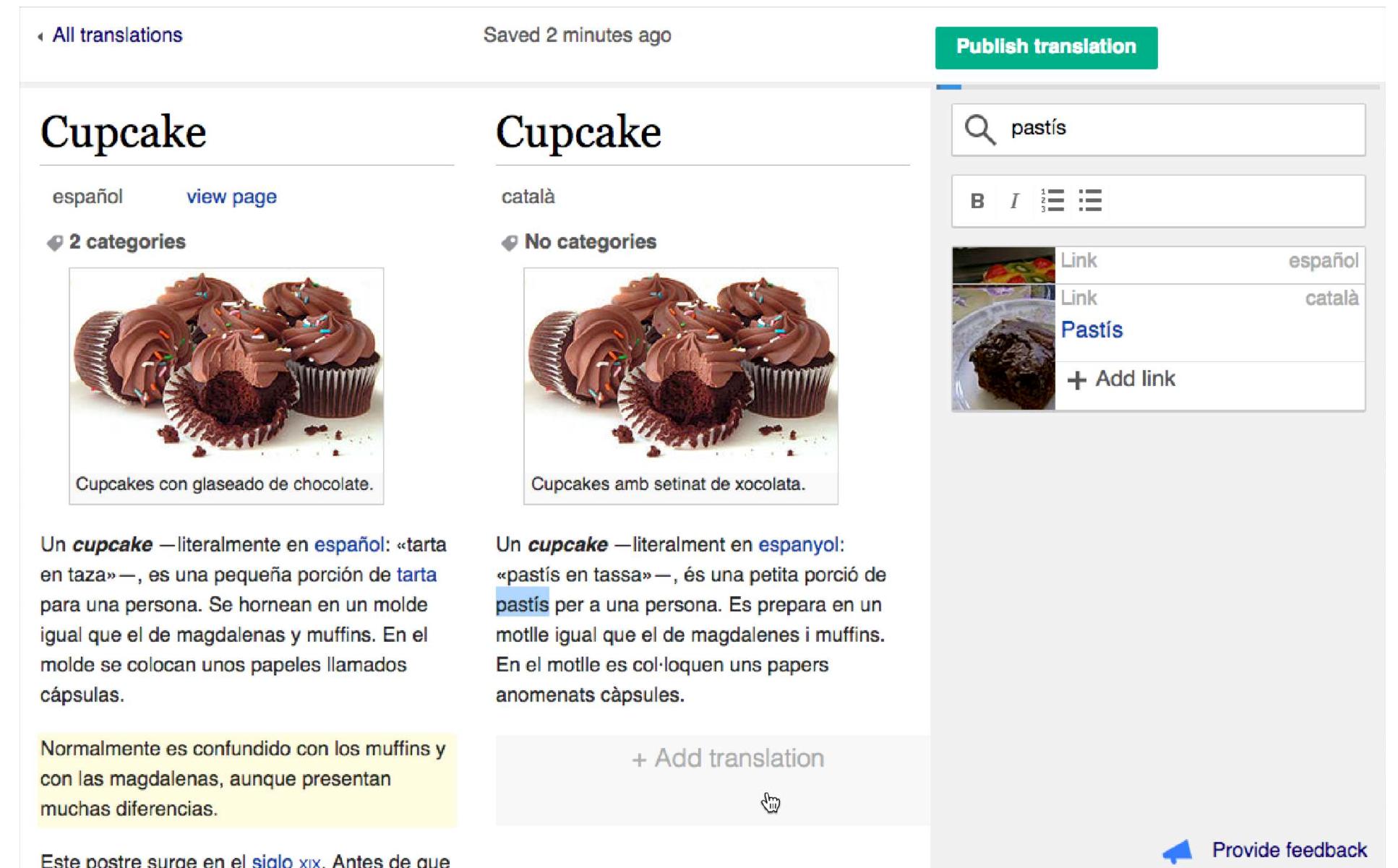This screenshot has width=1398, height=868.
Task: Open the Spanish article via view page
Action: (231, 196)
